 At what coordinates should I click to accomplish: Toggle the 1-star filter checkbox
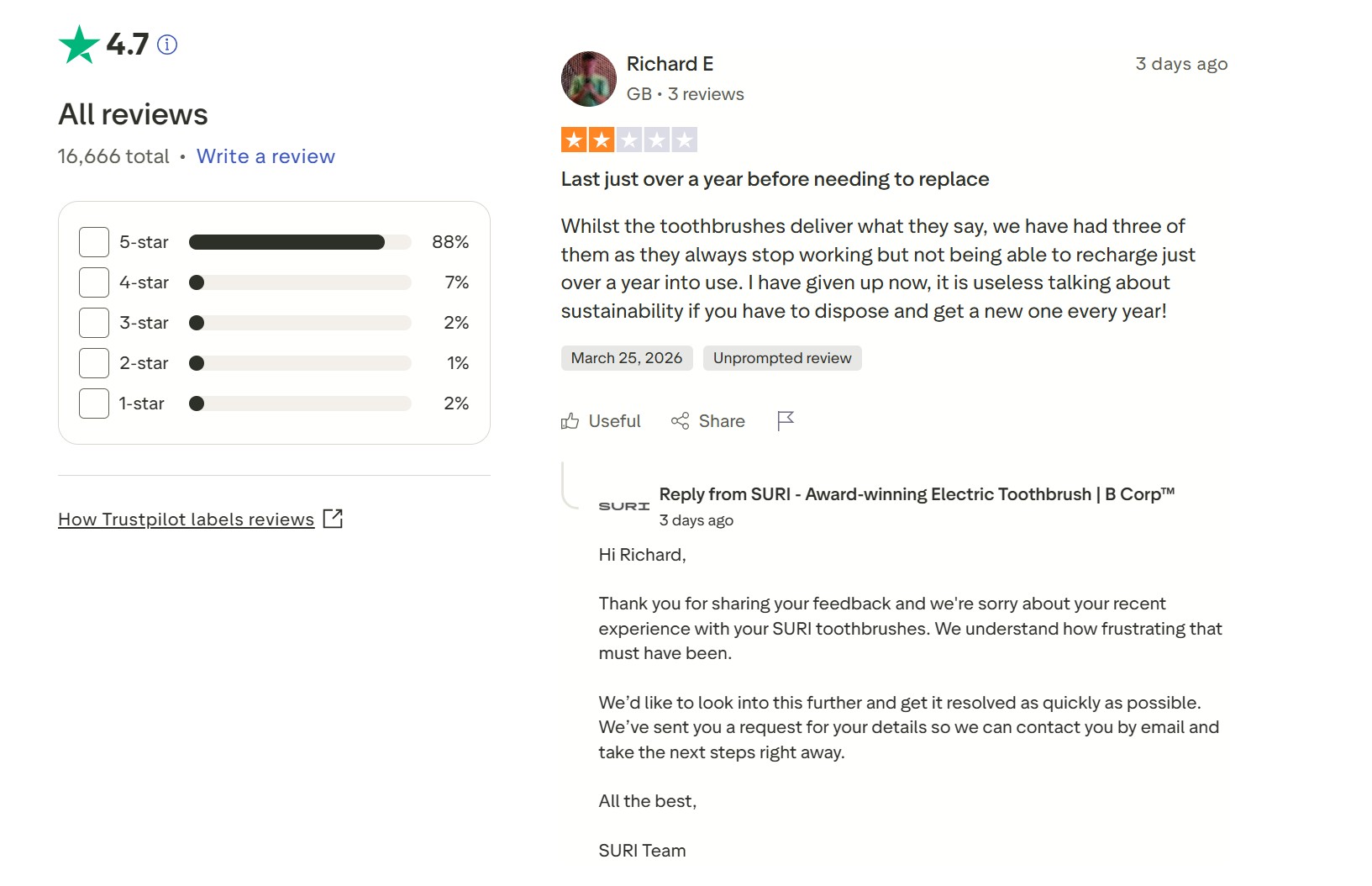click(x=94, y=403)
